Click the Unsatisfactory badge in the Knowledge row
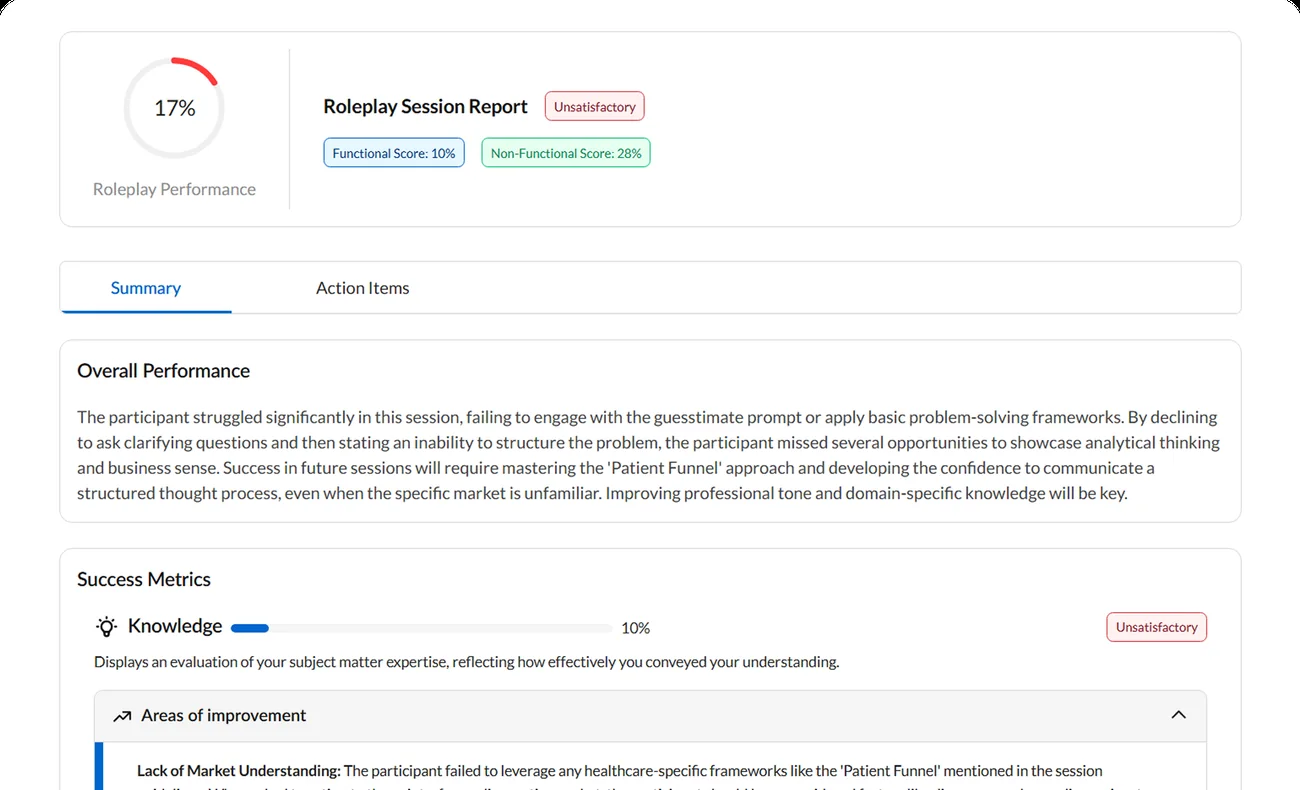1300x790 pixels. coord(1157,627)
